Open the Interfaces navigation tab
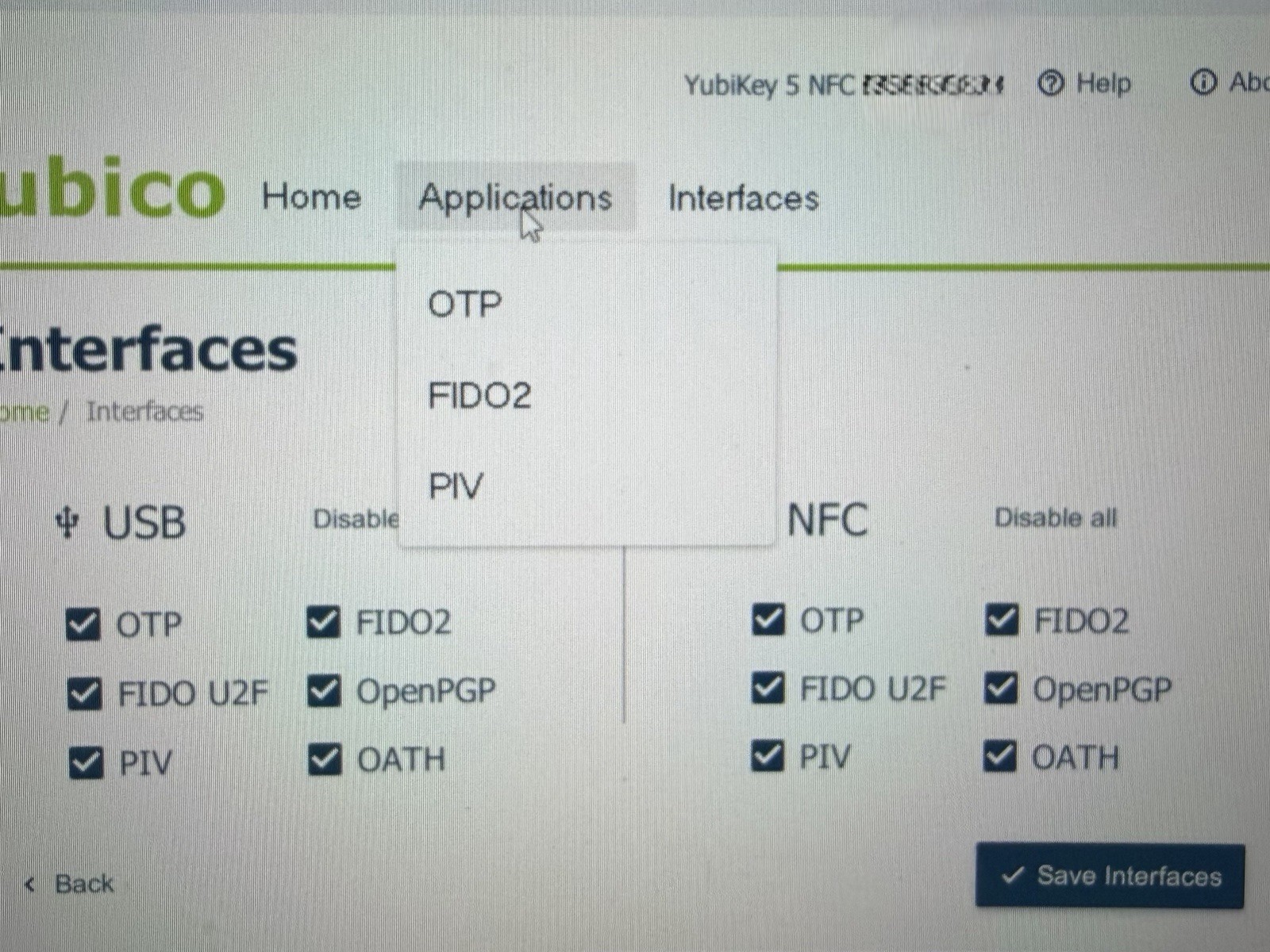 (743, 198)
